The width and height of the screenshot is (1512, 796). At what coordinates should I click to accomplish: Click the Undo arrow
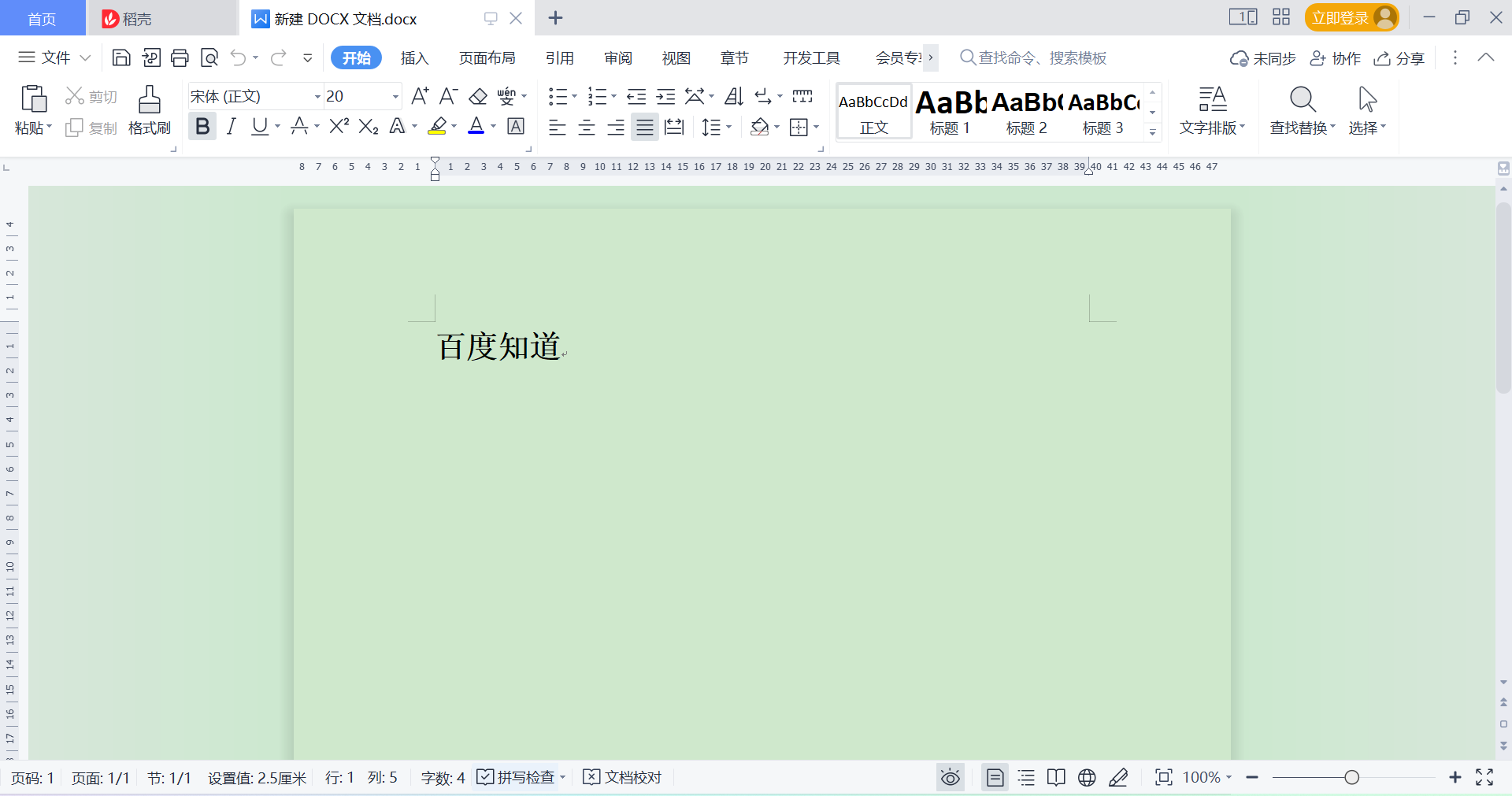tap(239, 57)
